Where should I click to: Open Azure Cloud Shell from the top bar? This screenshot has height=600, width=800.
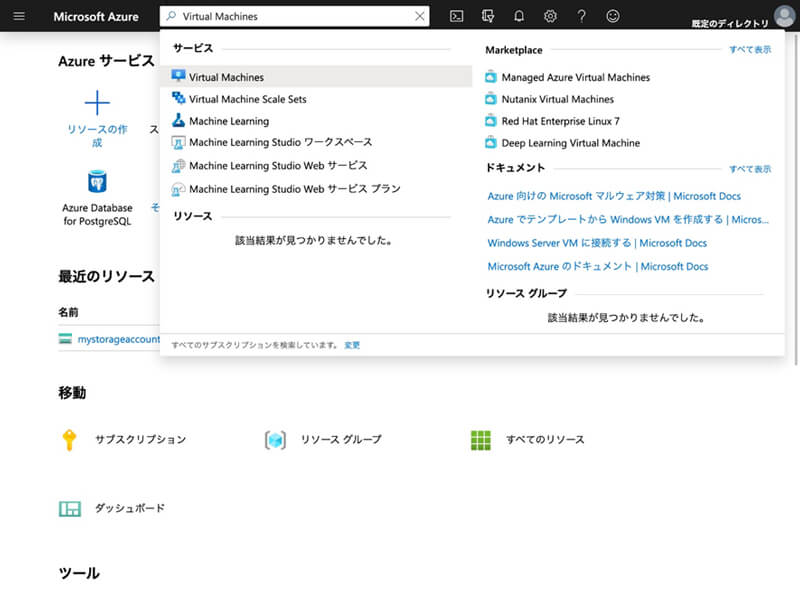click(455, 16)
